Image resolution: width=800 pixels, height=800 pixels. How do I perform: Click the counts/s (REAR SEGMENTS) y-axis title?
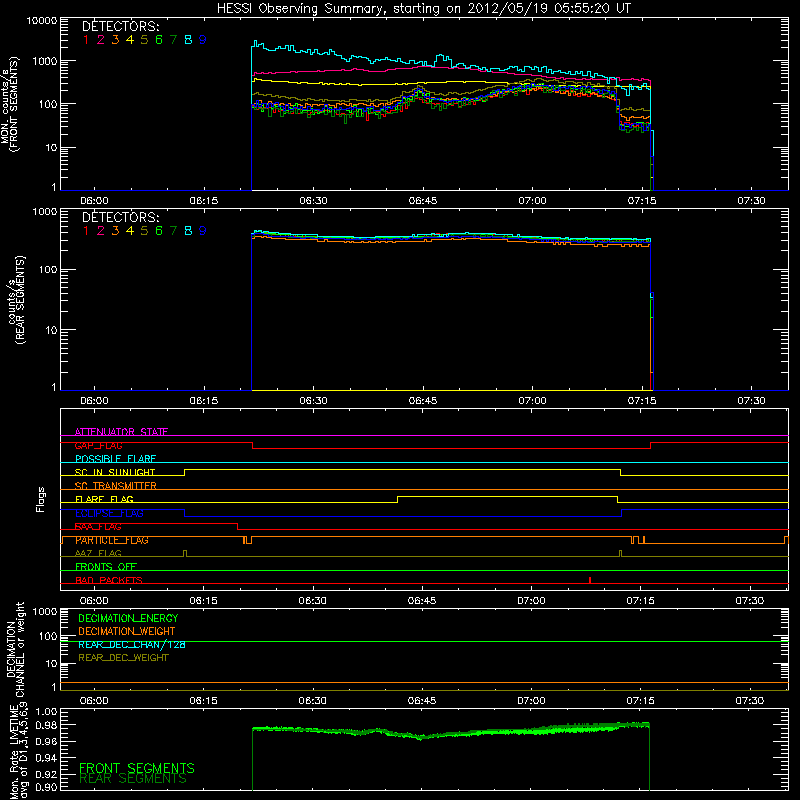[x=16, y=300]
